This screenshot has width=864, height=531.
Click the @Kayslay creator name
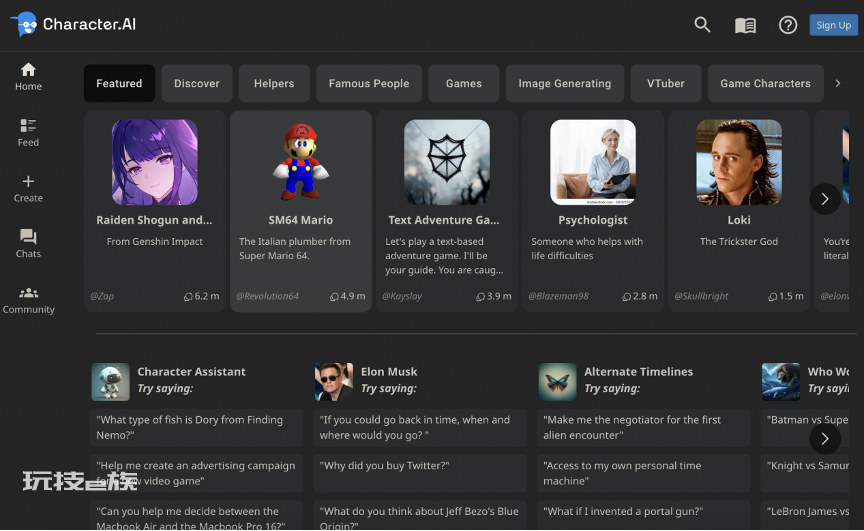pos(402,296)
